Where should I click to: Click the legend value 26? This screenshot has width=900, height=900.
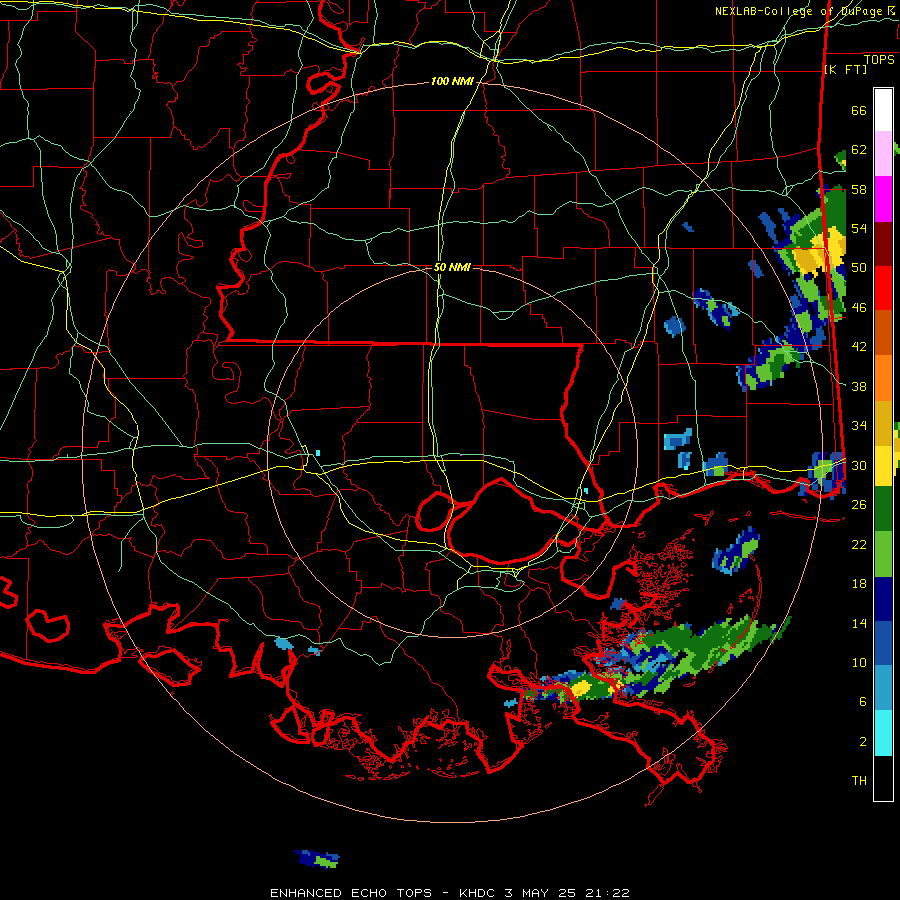pyautogui.click(x=859, y=505)
